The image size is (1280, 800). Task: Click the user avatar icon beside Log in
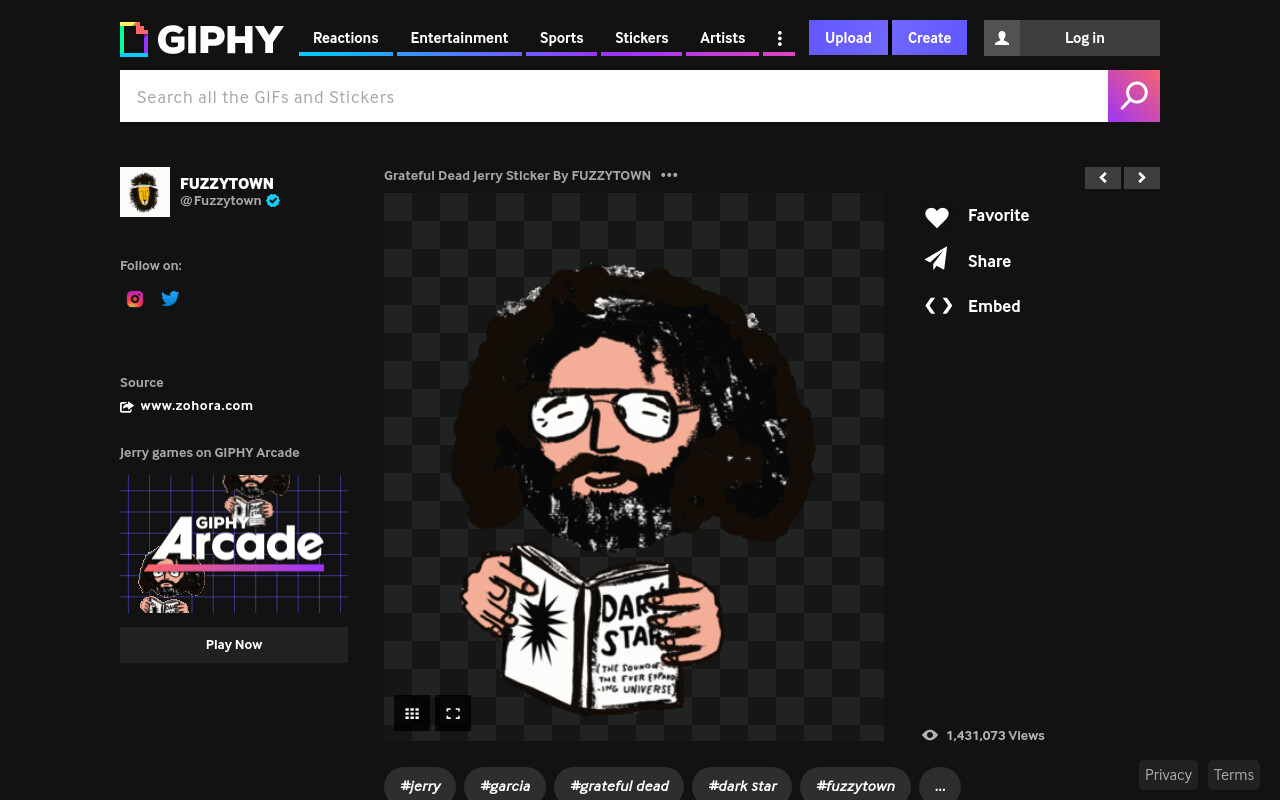[x=1002, y=38]
